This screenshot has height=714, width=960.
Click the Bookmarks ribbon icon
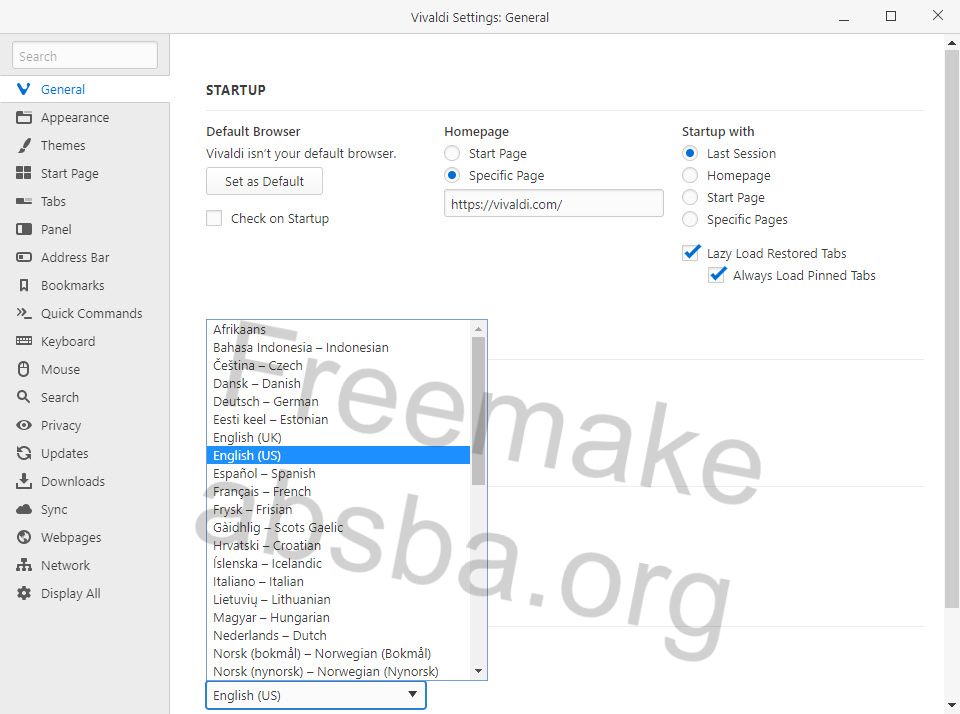[23, 285]
